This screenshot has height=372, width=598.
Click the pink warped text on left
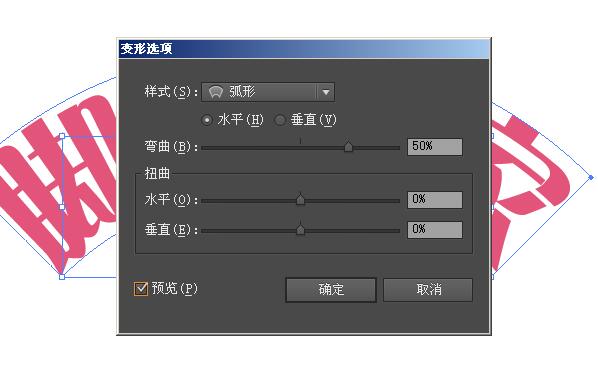click(57, 183)
